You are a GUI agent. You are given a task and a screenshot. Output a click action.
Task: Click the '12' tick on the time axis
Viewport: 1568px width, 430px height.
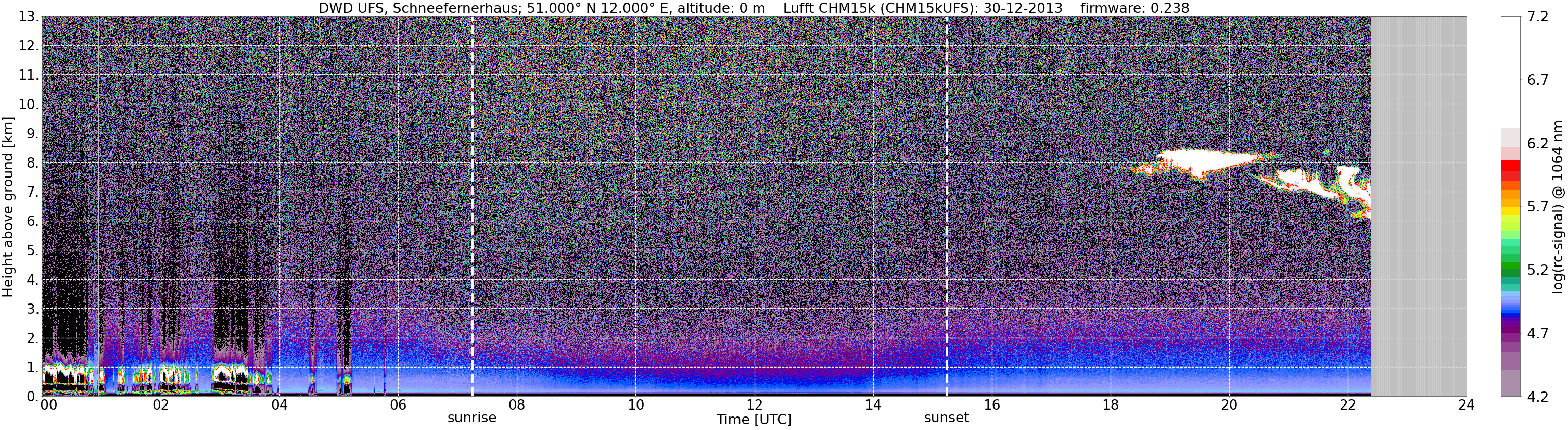tap(754, 405)
